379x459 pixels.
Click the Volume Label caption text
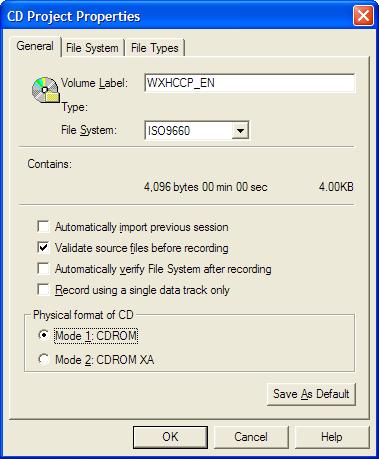point(94,83)
